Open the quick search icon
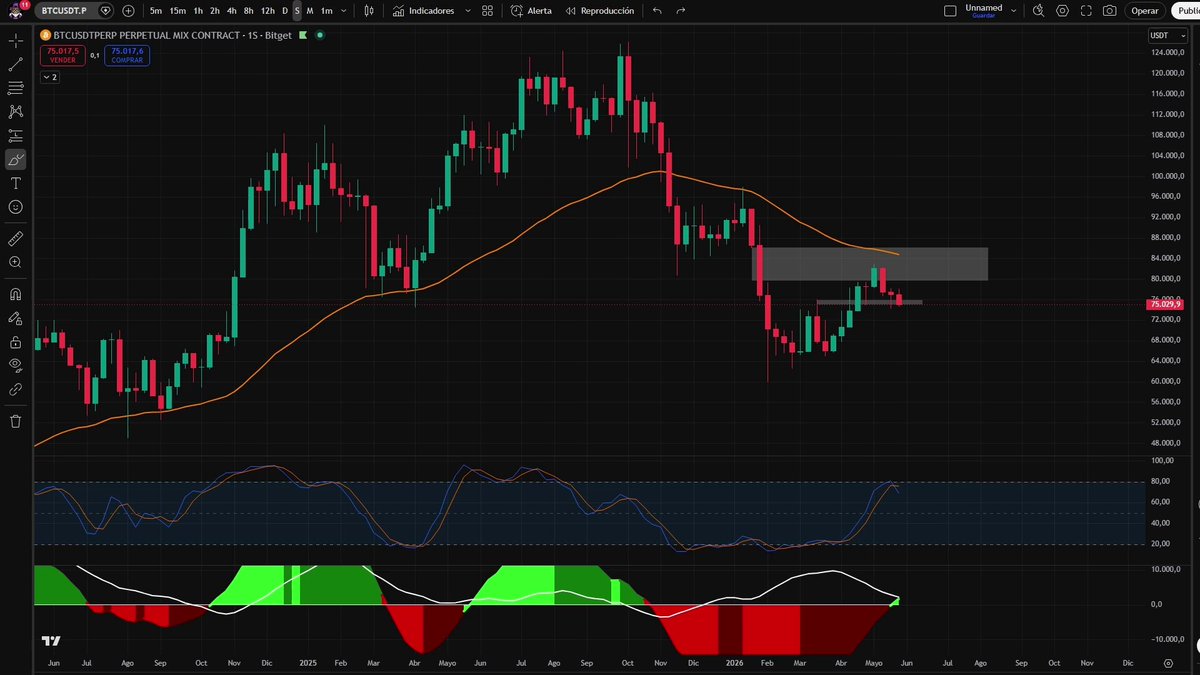This screenshot has height=675, width=1200. [x=1039, y=11]
